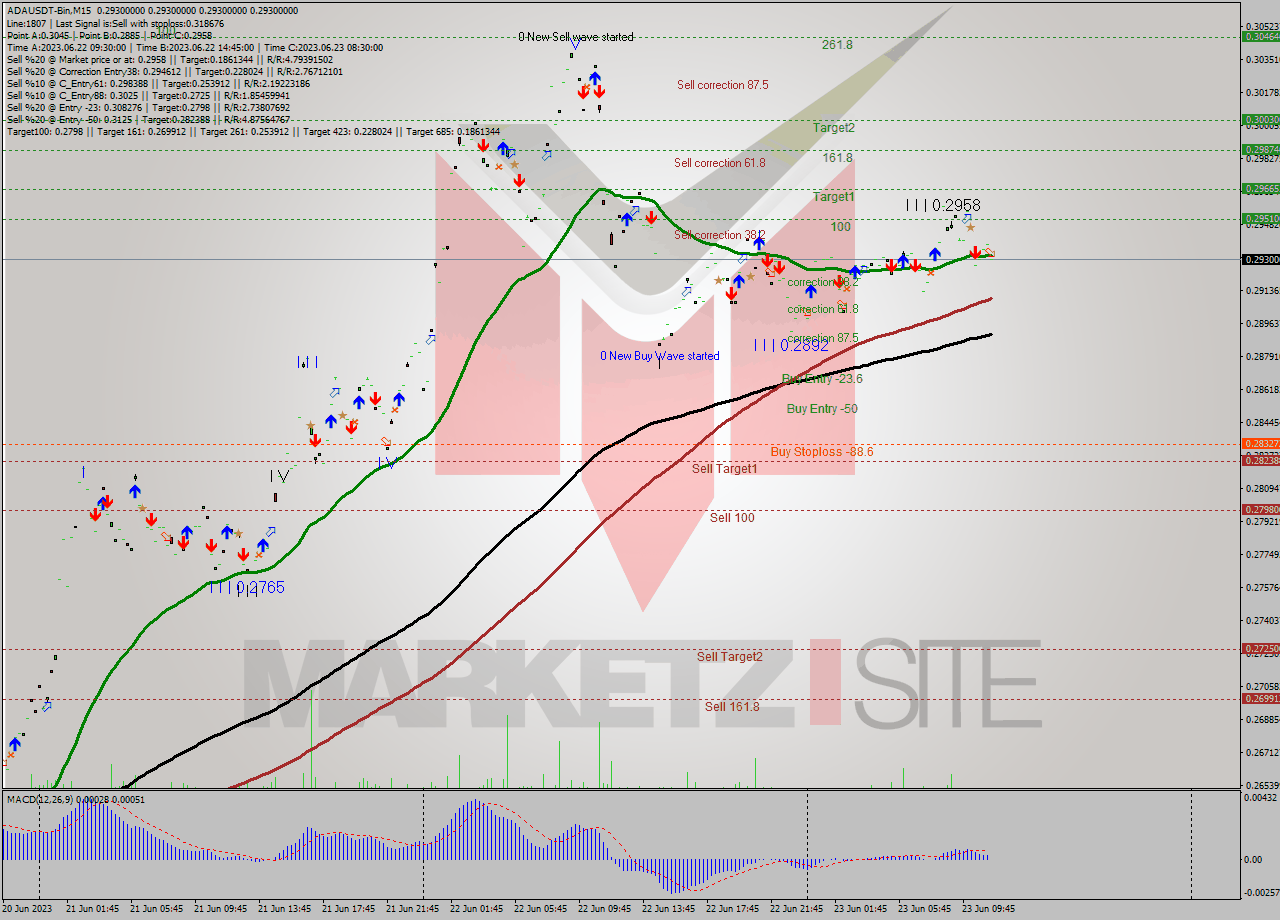
Task: Click the green 0.3046 price tag
Action: (x=1259, y=36)
